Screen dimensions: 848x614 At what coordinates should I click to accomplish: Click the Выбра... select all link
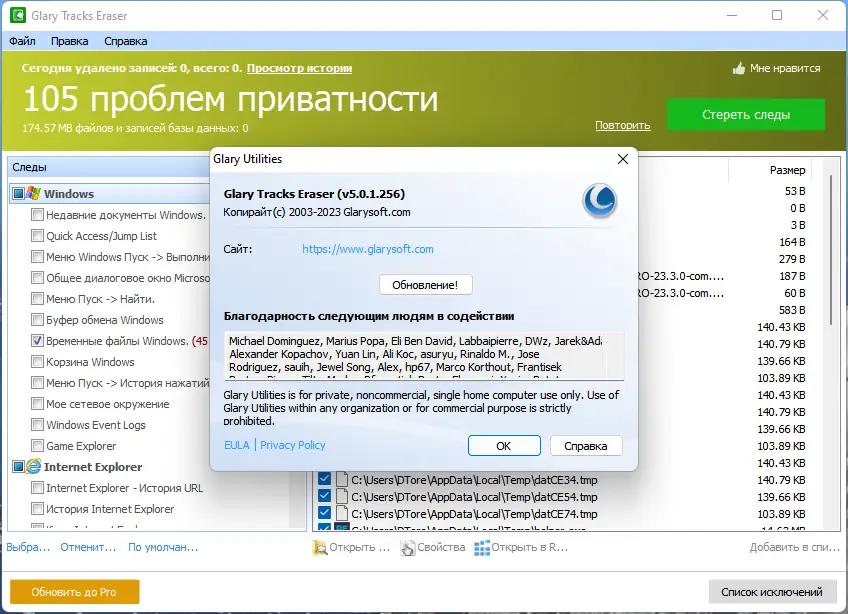point(28,547)
